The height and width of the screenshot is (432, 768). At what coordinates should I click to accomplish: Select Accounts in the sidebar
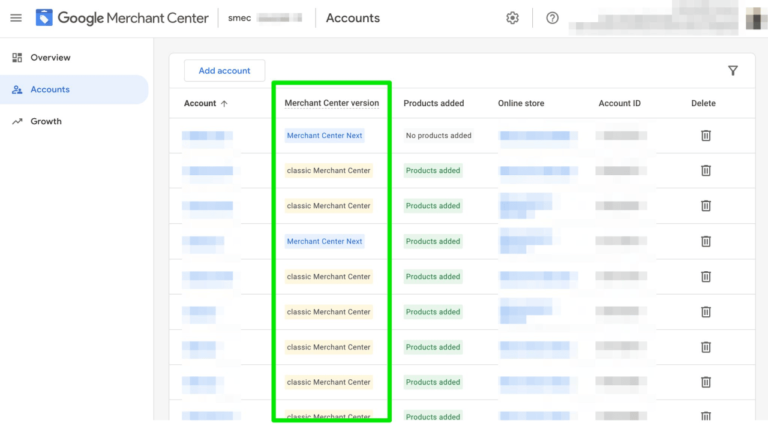click(74, 90)
